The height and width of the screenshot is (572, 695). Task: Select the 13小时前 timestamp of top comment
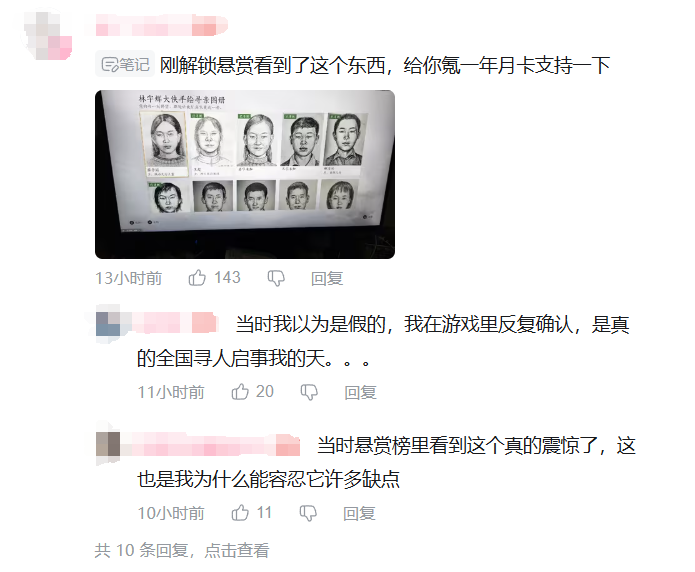129,278
